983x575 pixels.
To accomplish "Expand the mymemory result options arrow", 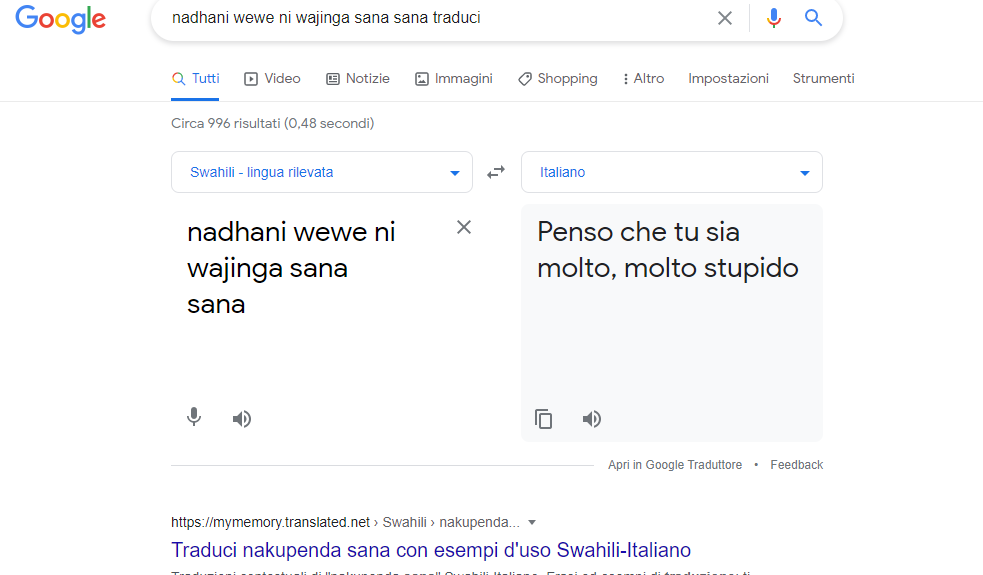I will (532, 522).
